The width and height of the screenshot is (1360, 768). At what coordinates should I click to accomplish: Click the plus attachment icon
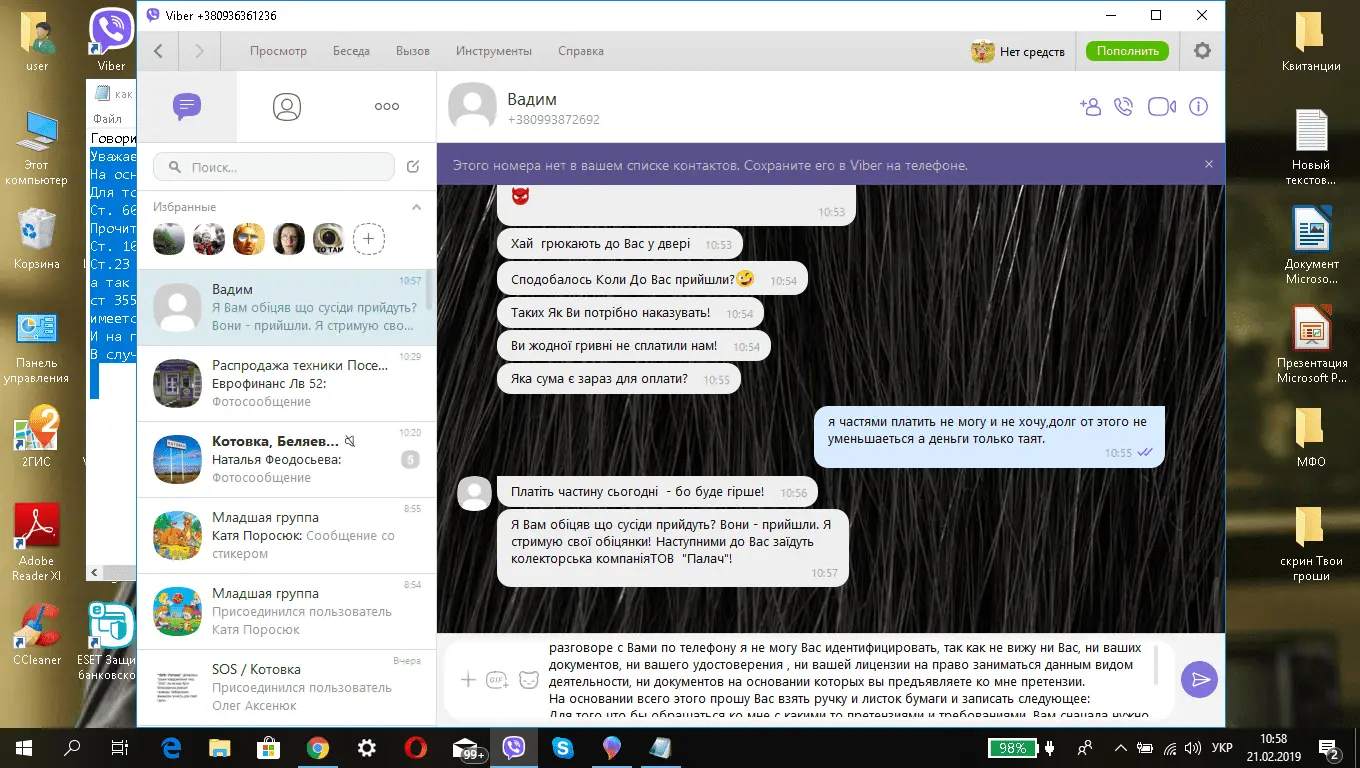point(467,680)
